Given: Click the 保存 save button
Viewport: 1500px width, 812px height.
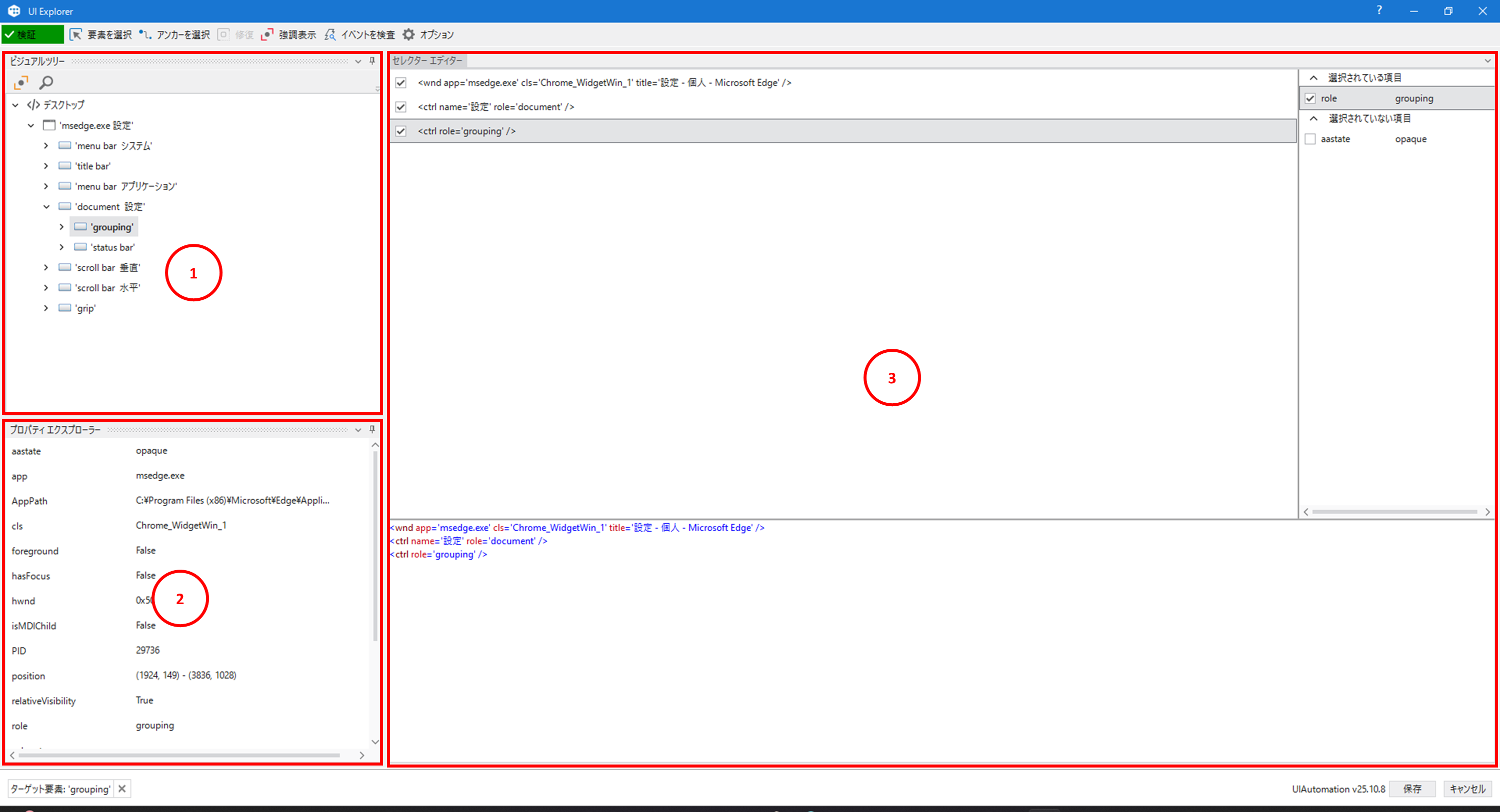Looking at the screenshot, I should 1411,789.
